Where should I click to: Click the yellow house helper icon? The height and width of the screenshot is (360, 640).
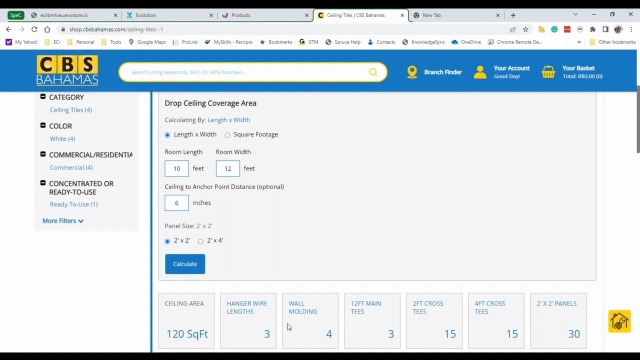619,321
